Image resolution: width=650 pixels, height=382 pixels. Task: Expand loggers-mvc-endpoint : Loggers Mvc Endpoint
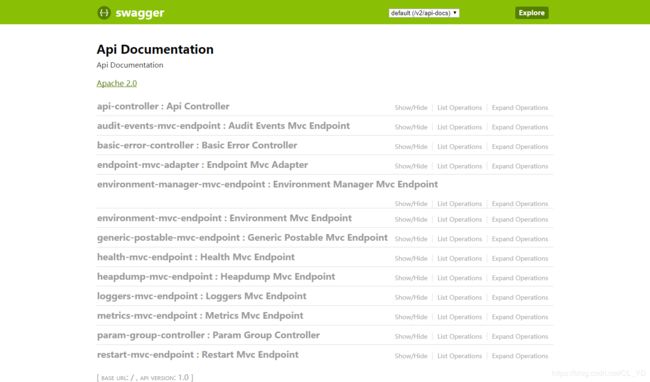tap(201, 296)
